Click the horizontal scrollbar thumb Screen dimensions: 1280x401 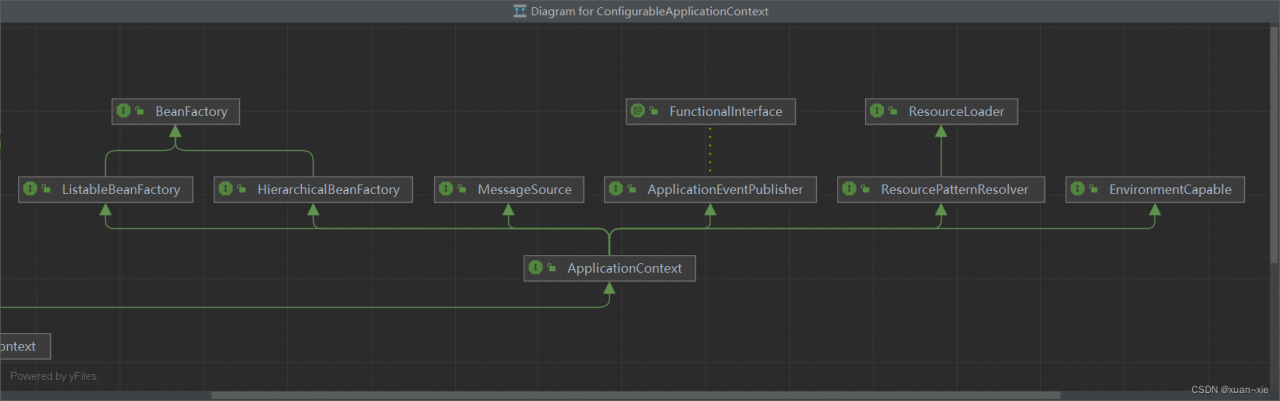pos(635,395)
